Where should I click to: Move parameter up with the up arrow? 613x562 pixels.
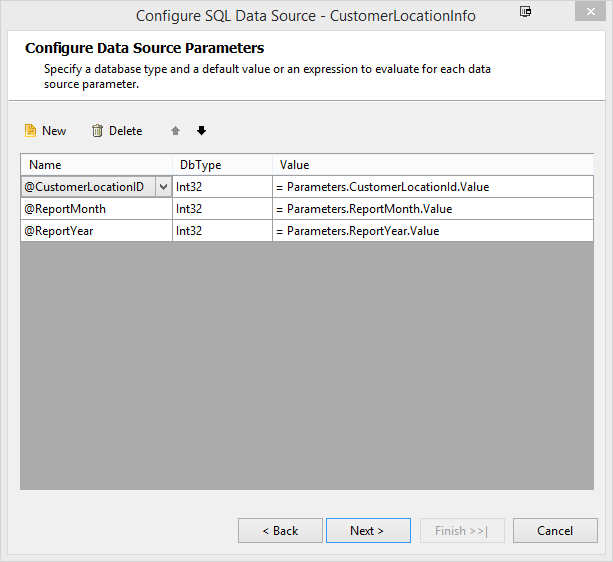tap(176, 131)
